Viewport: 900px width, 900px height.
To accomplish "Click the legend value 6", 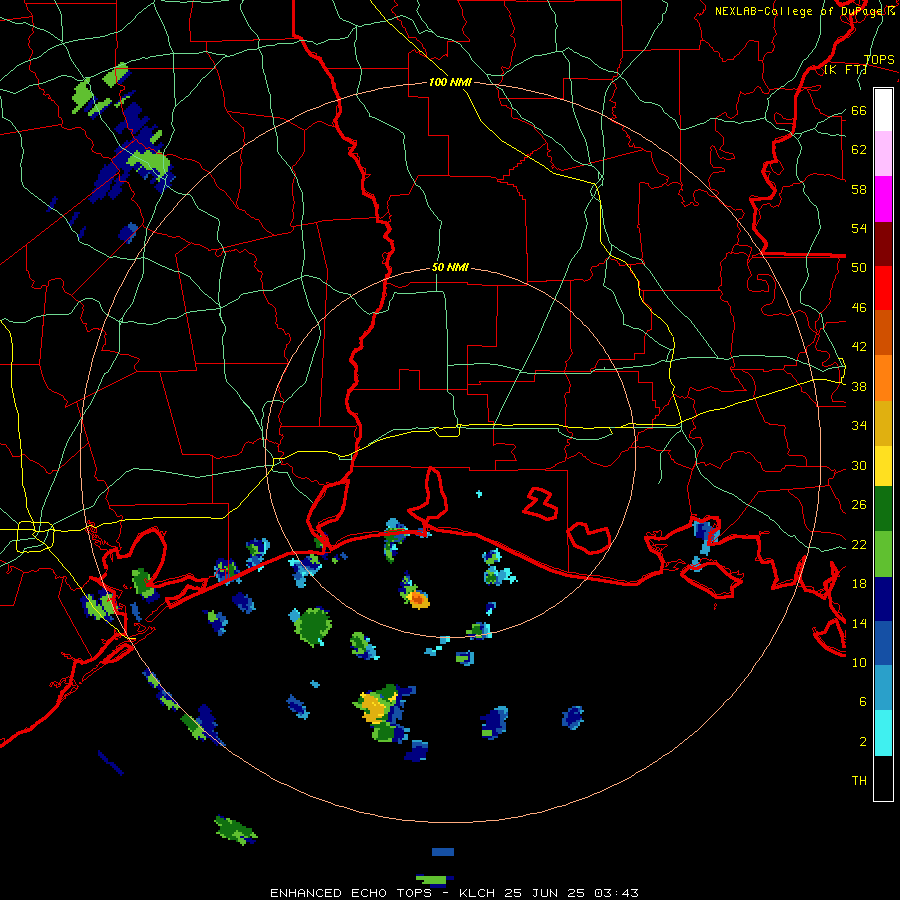I will click(862, 702).
